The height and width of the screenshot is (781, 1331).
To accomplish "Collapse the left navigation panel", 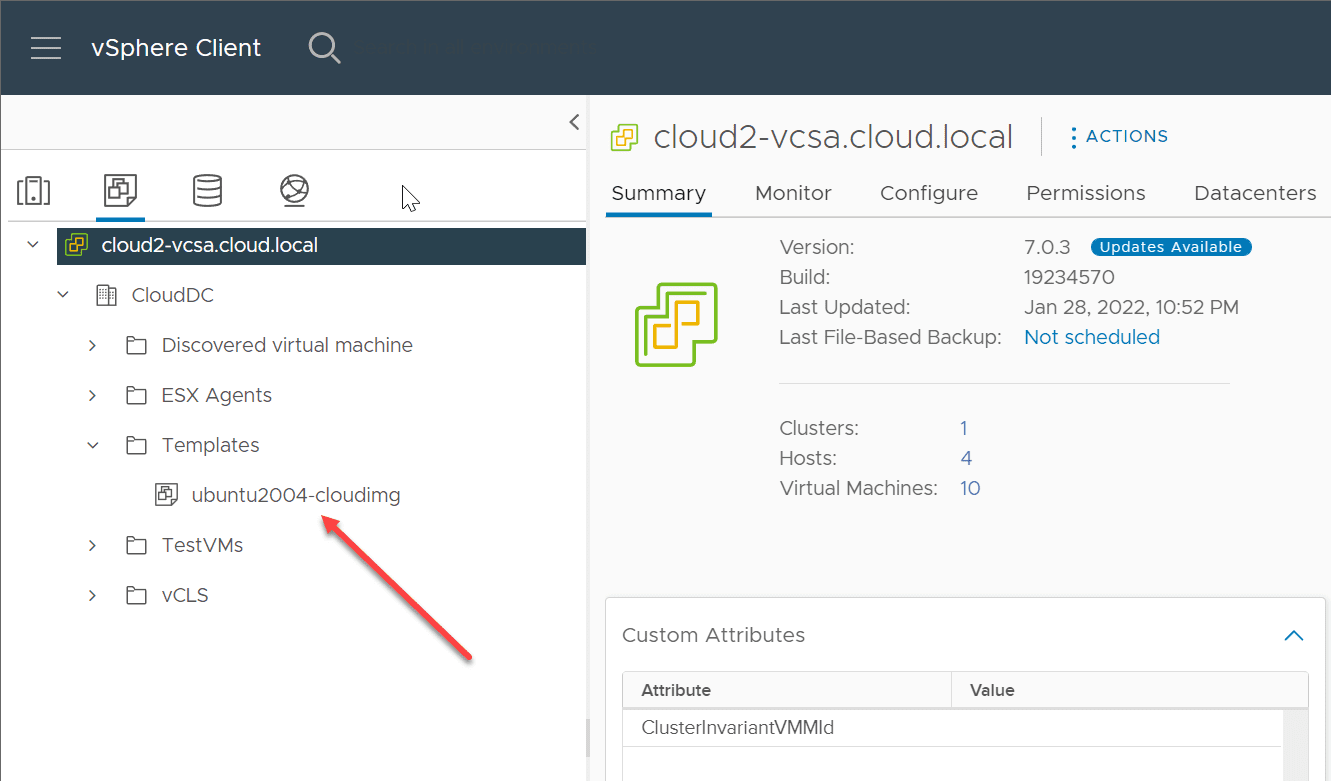I will pos(574,122).
